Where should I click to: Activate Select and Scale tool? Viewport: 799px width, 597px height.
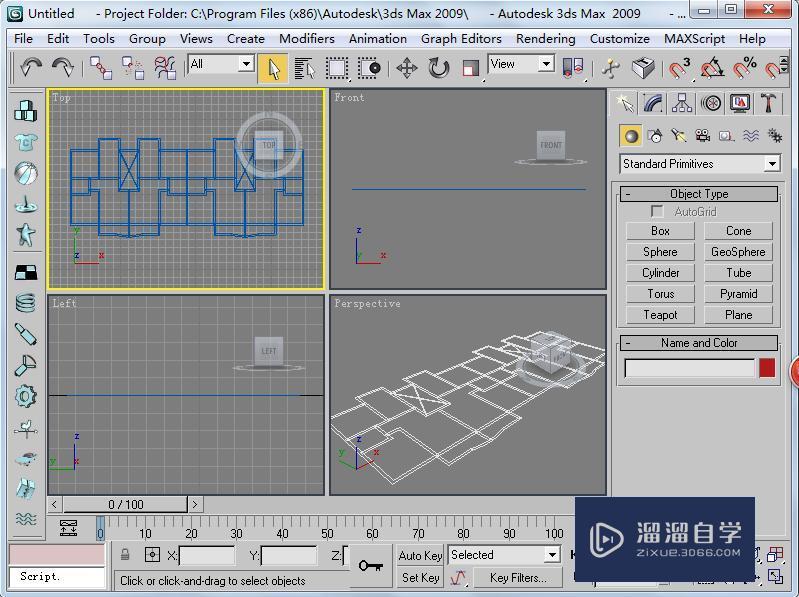tap(470, 68)
